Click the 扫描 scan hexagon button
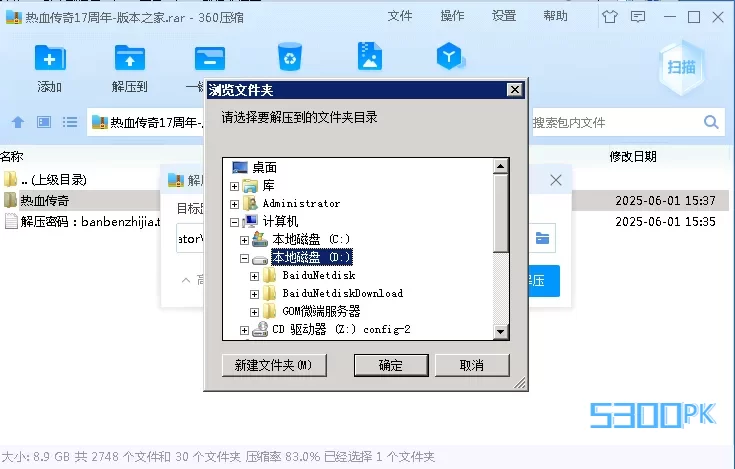This screenshot has width=735, height=469. click(681, 67)
